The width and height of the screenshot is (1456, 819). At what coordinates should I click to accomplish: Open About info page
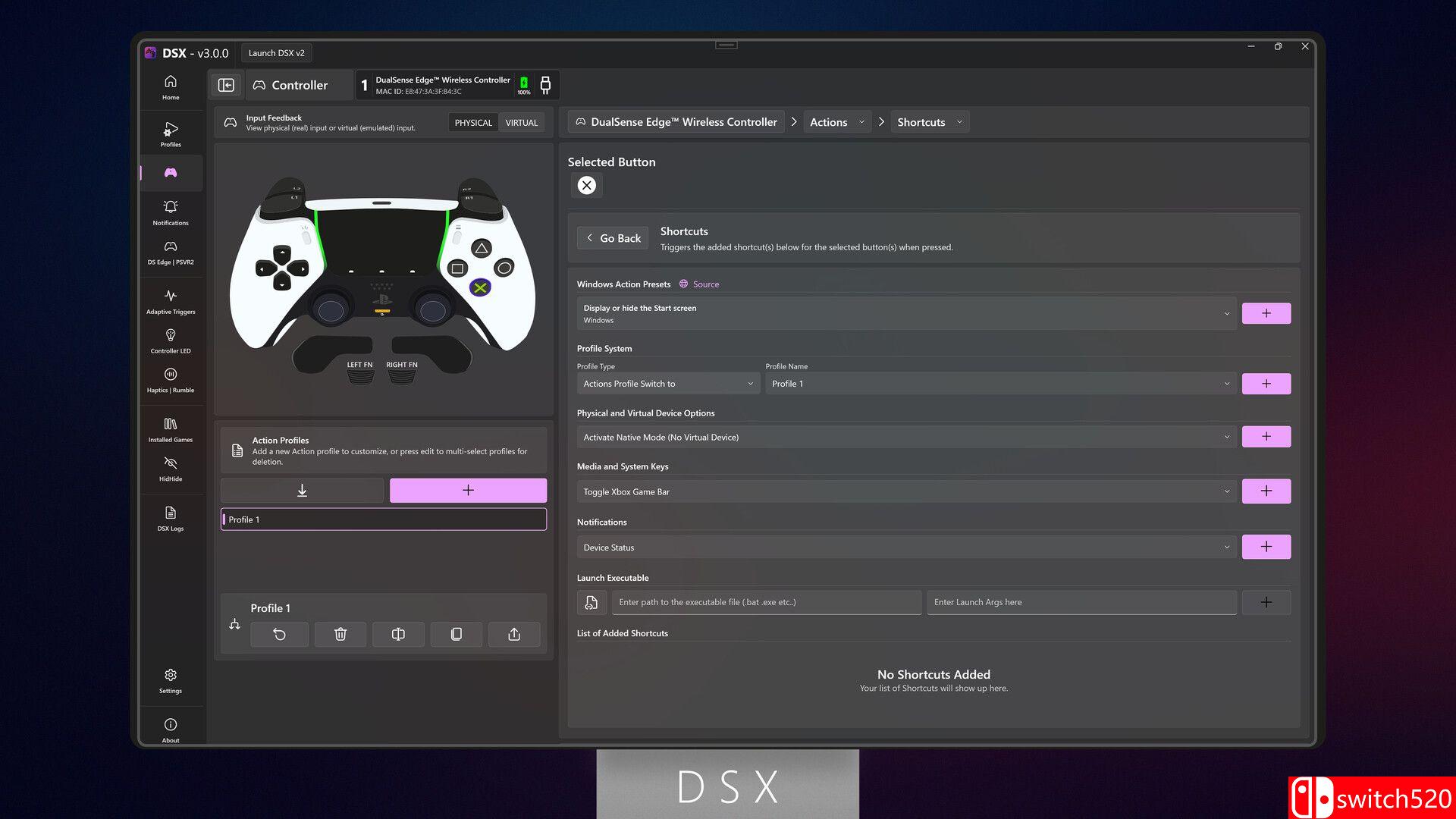pos(171,730)
